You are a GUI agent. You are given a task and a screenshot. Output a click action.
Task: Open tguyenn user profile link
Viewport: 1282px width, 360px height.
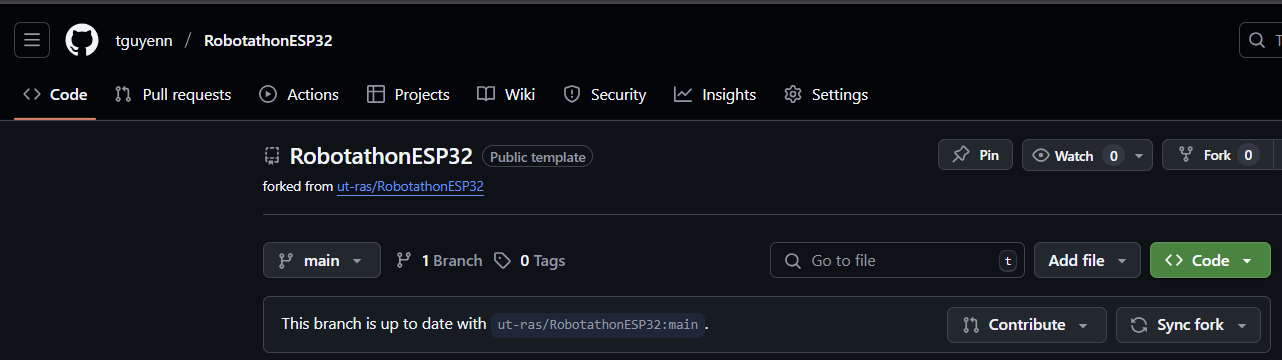click(143, 41)
